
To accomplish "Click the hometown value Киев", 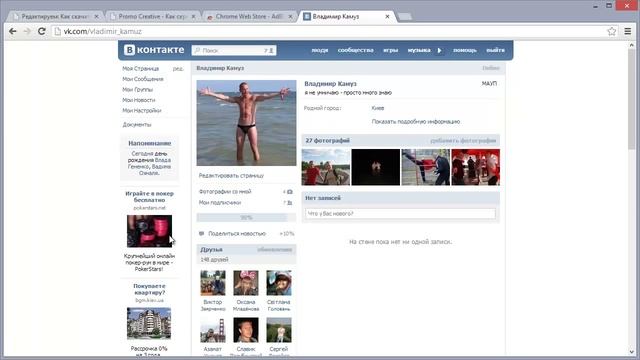I will tap(378, 108).
